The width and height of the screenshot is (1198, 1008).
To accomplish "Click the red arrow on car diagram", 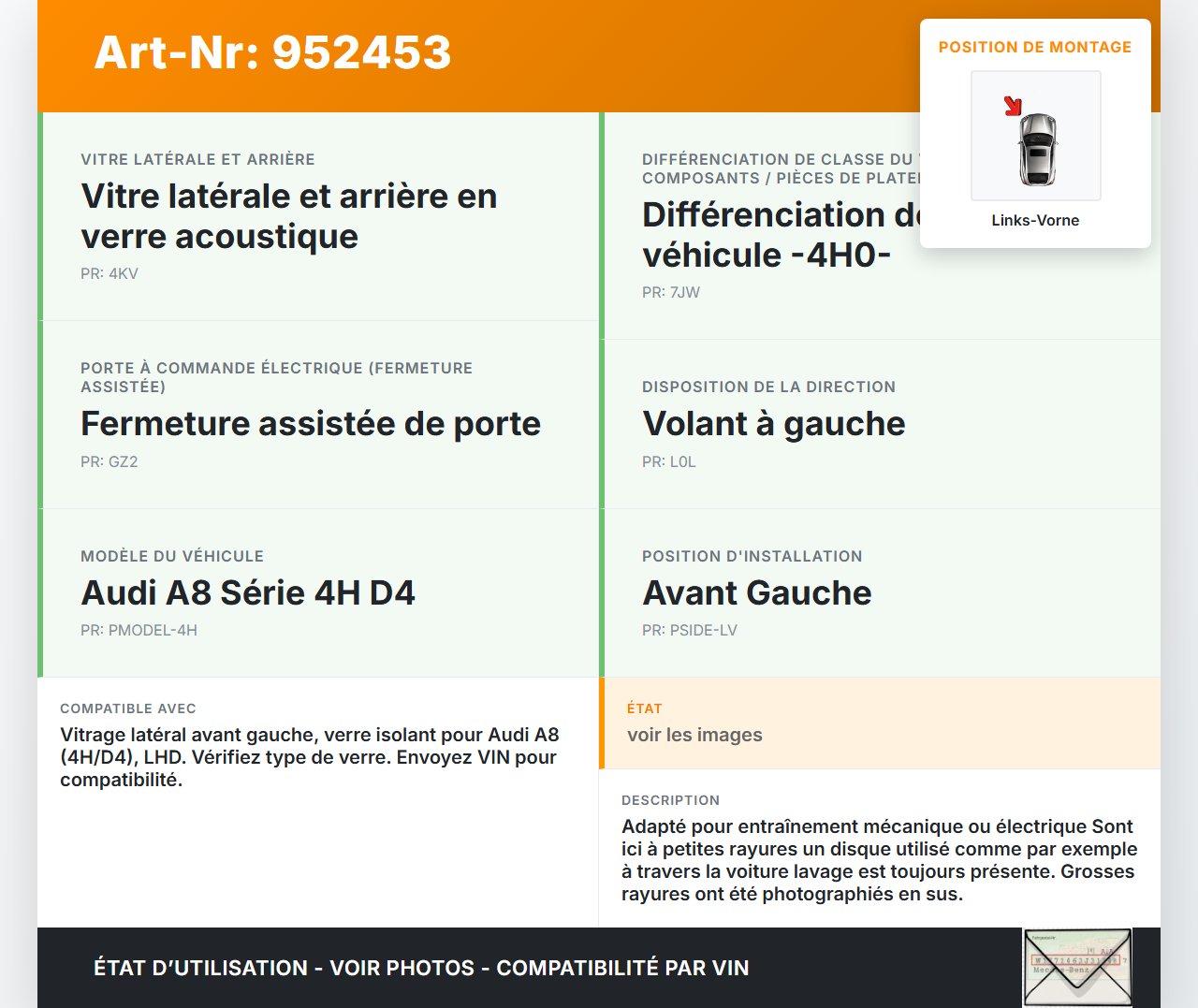I will click(x=1013, y=106).
